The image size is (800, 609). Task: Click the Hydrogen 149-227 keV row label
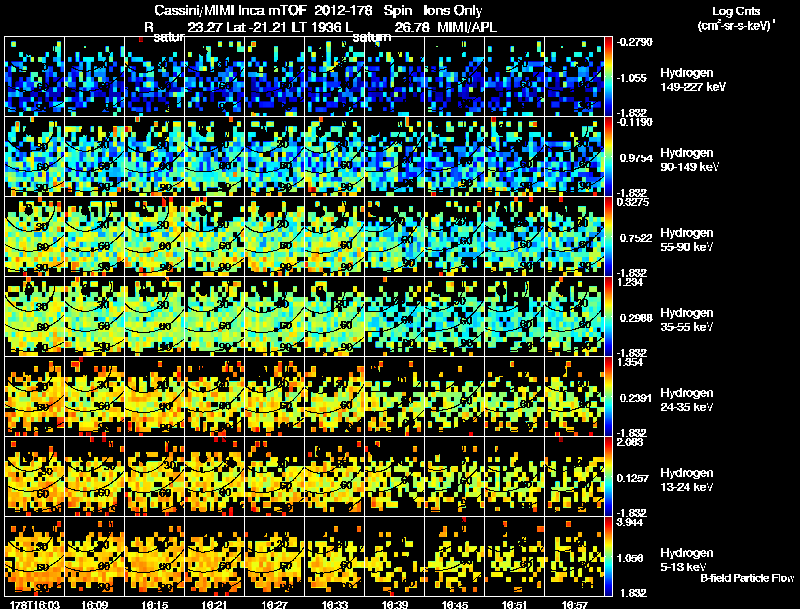692,80
